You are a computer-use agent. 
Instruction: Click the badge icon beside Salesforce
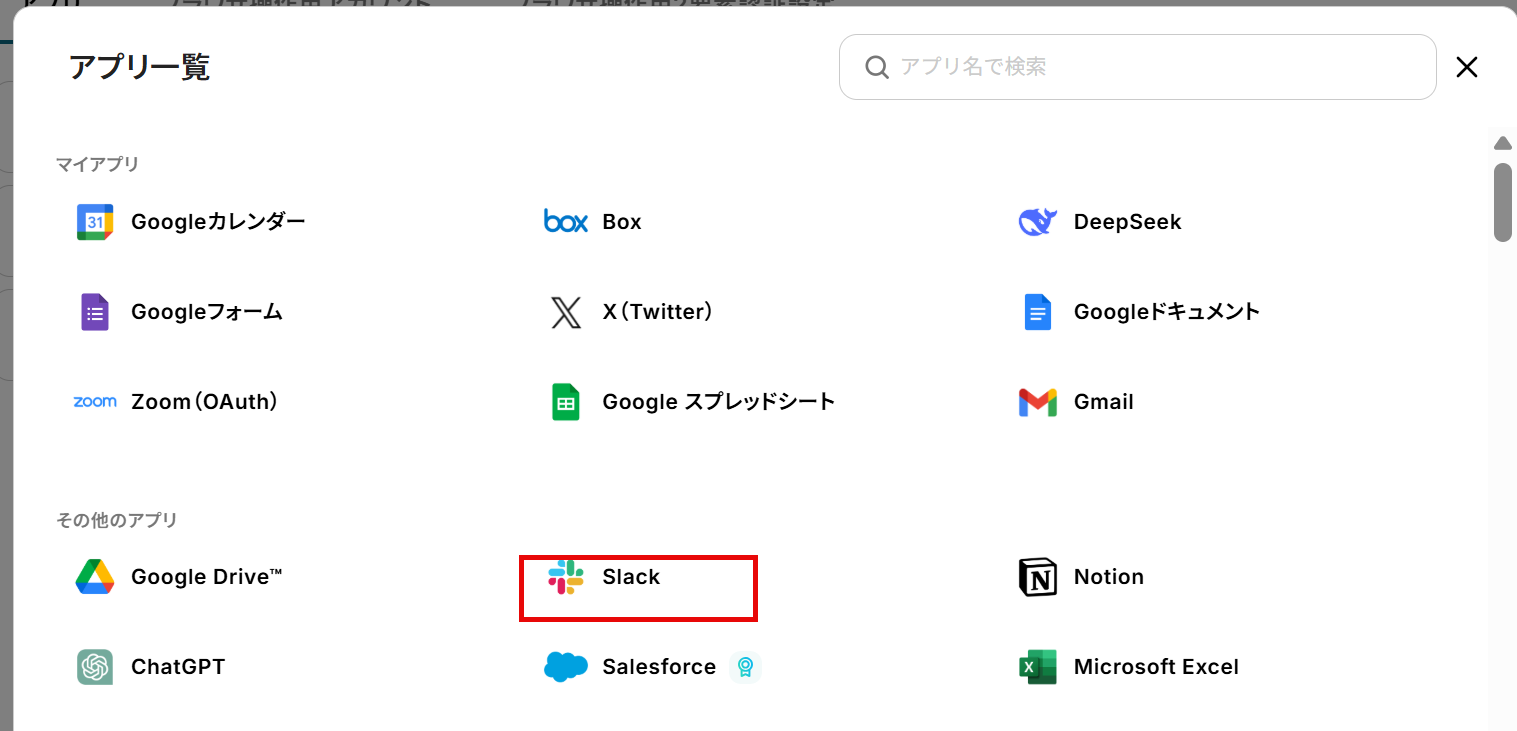[x=745, y=667]
